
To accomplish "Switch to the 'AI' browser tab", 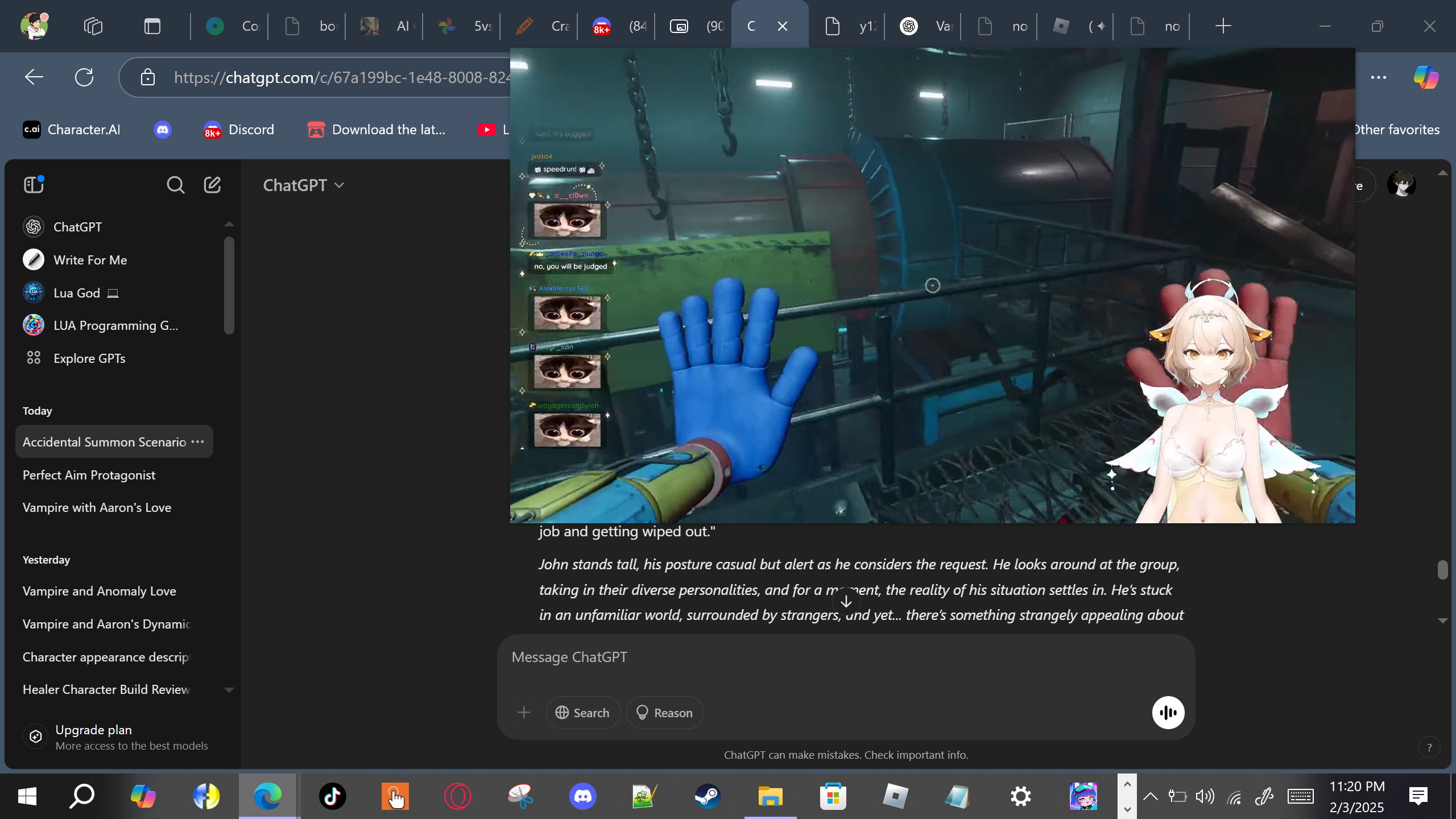I will tap(385, 26).
